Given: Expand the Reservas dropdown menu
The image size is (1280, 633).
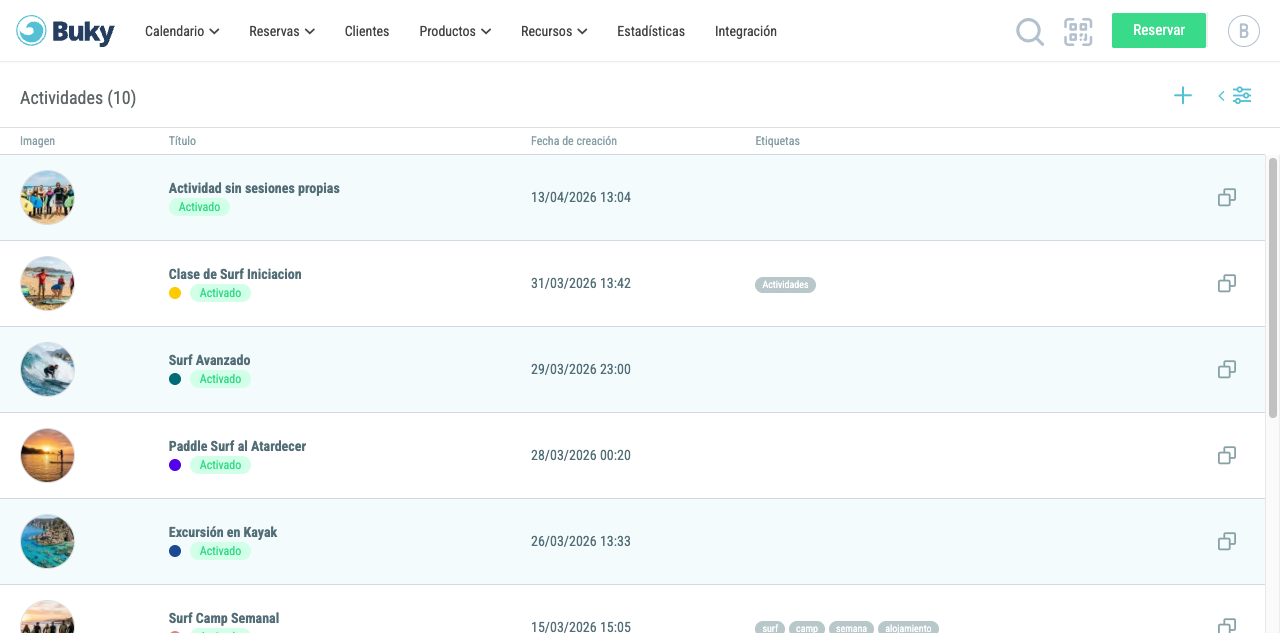Looking at the screenshot, I should point(282,31).
